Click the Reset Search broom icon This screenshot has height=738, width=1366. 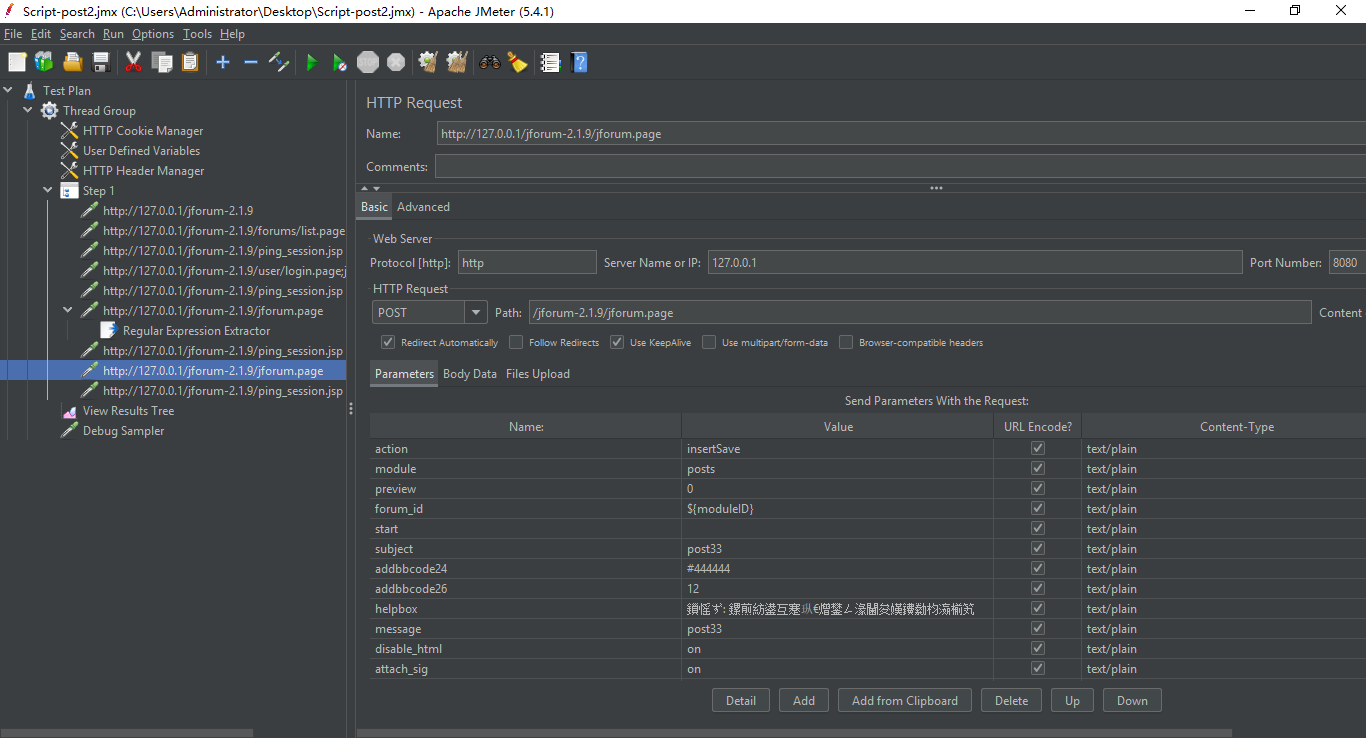pos(517,62)
